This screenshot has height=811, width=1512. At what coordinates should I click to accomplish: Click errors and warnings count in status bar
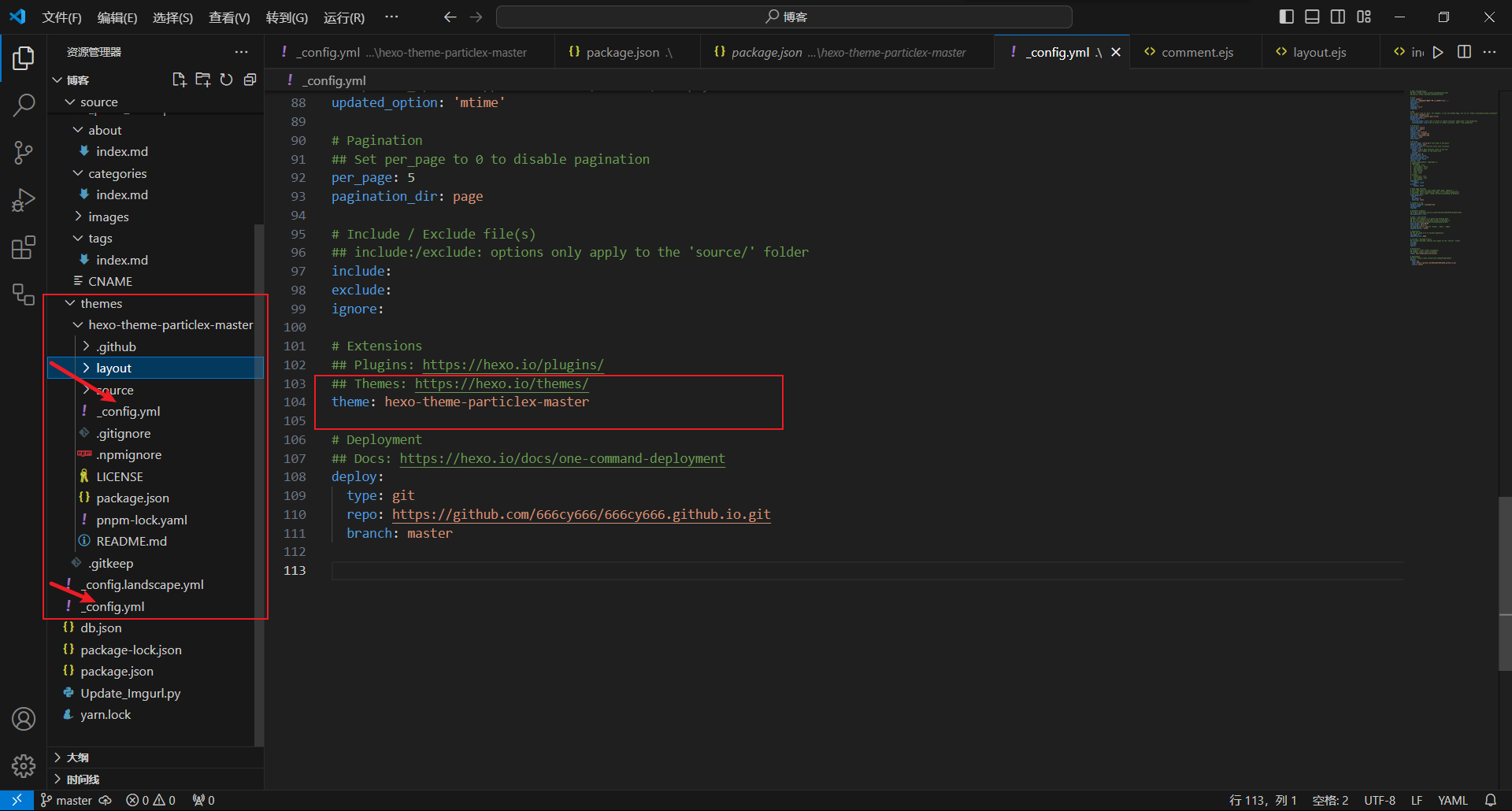150,800
